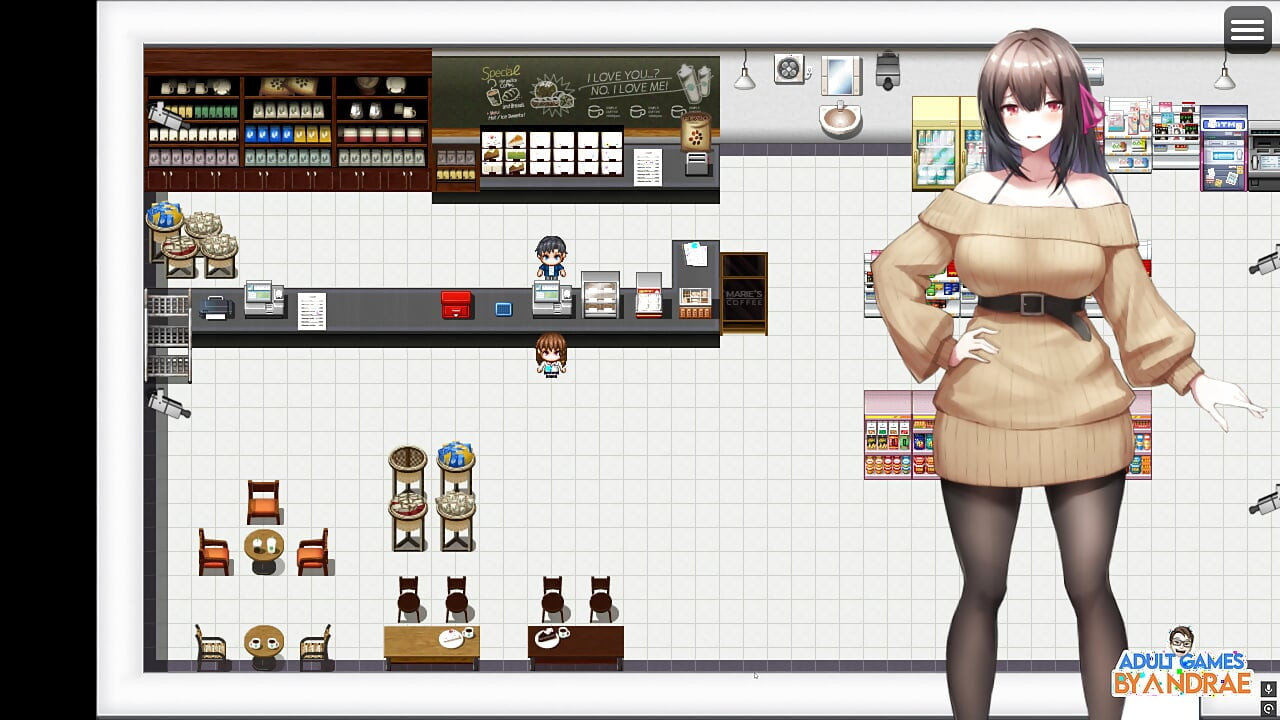The image size is (1280, 720).
Task: Select the red toolbox on the counter
Action: click(x=456, y=304)
